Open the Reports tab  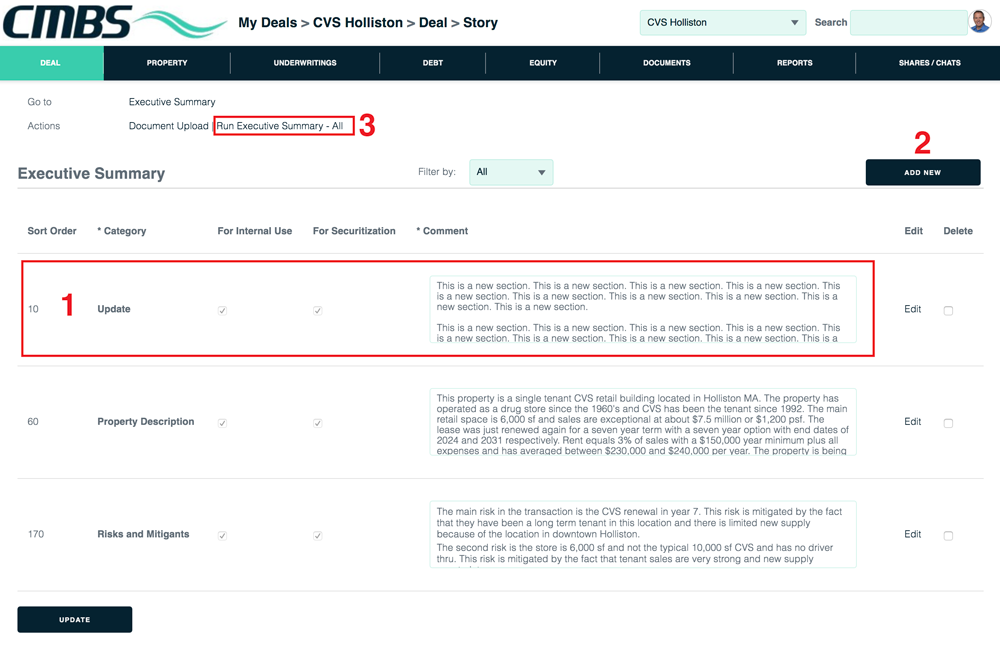click(795, 62)
